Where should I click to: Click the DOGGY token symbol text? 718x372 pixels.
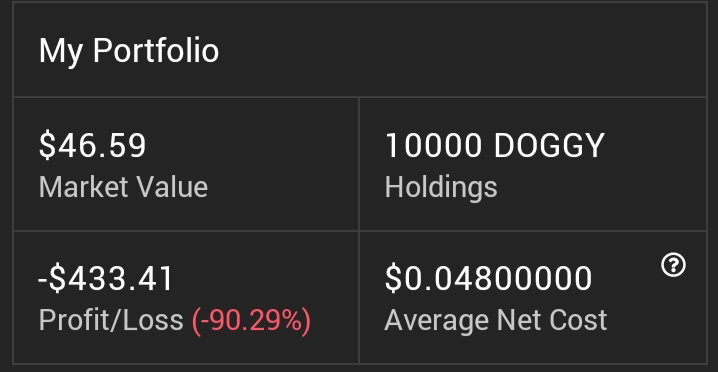point(549,146)
